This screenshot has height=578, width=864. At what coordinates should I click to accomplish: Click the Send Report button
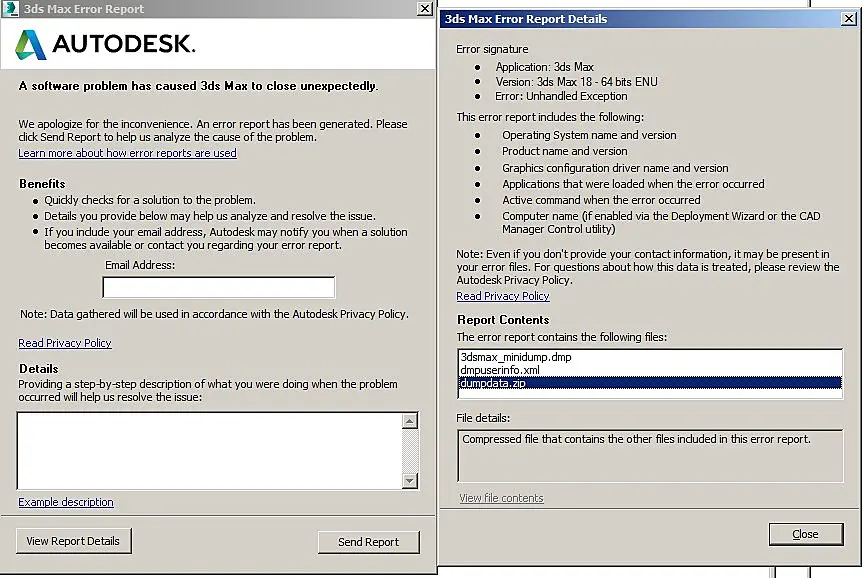pos(368,542)
